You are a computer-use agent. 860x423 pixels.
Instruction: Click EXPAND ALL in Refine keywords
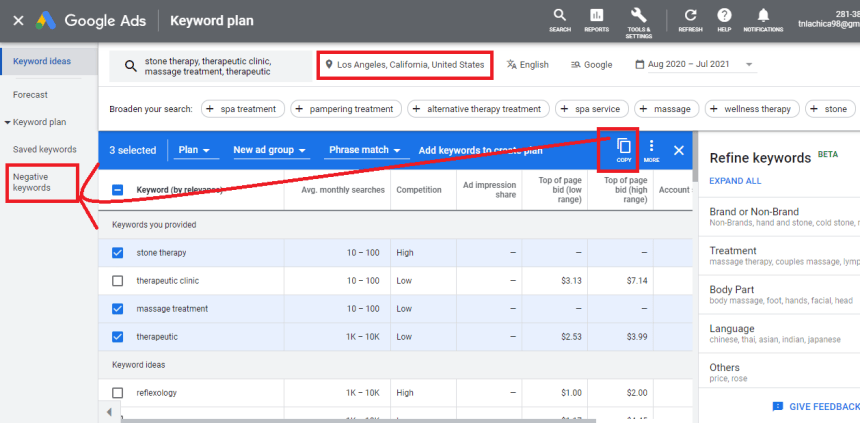pos(735,181)
